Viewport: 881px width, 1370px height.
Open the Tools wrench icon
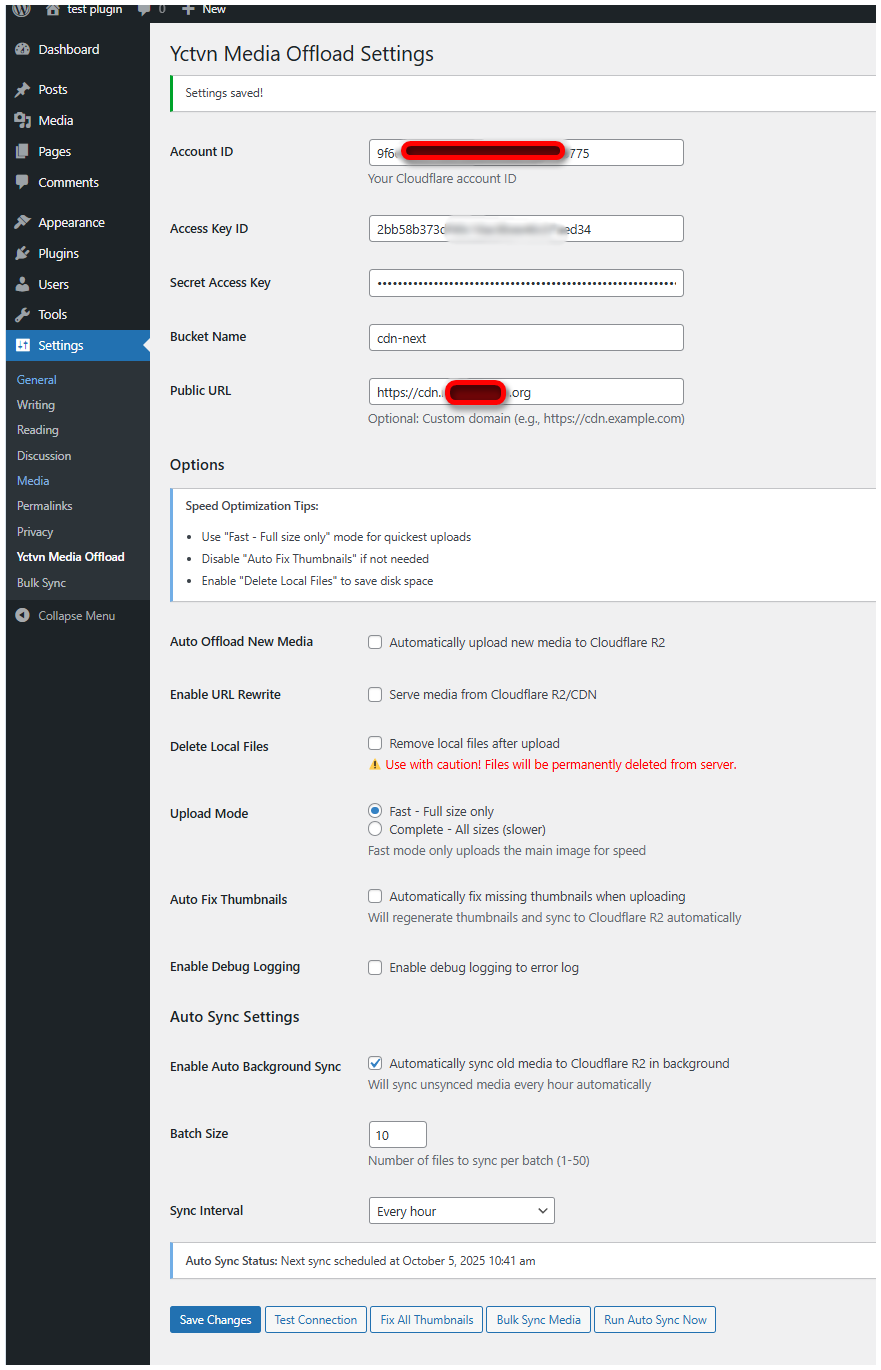point(23,314)
